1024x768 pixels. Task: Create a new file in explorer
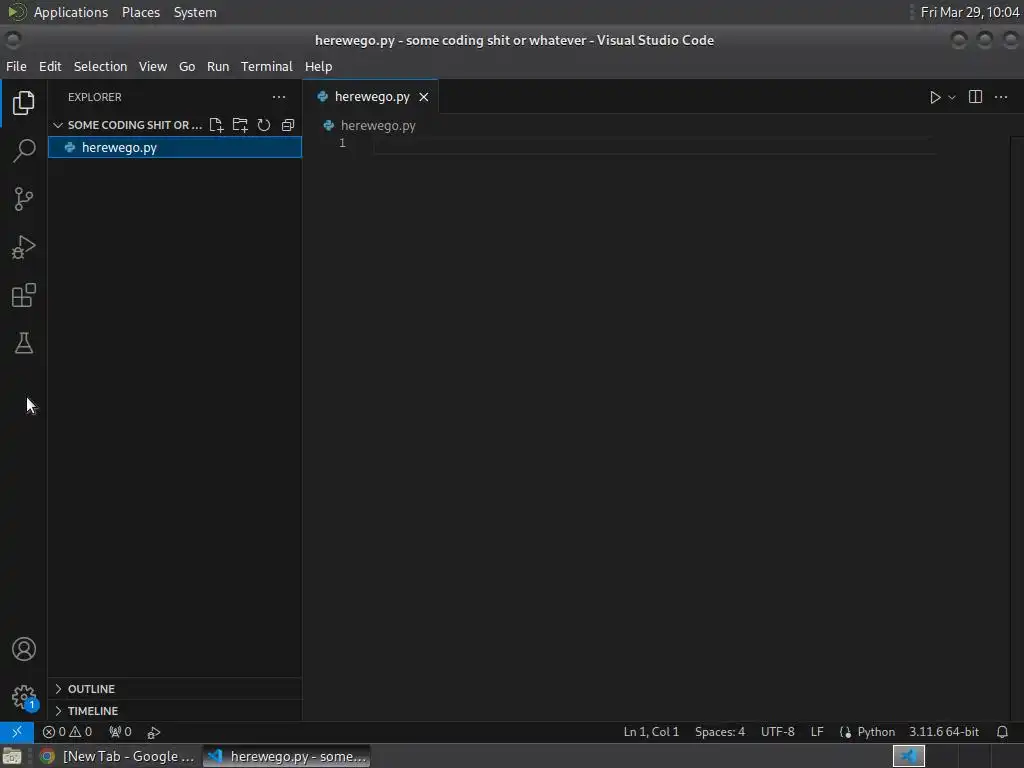(x=216, y=125)
